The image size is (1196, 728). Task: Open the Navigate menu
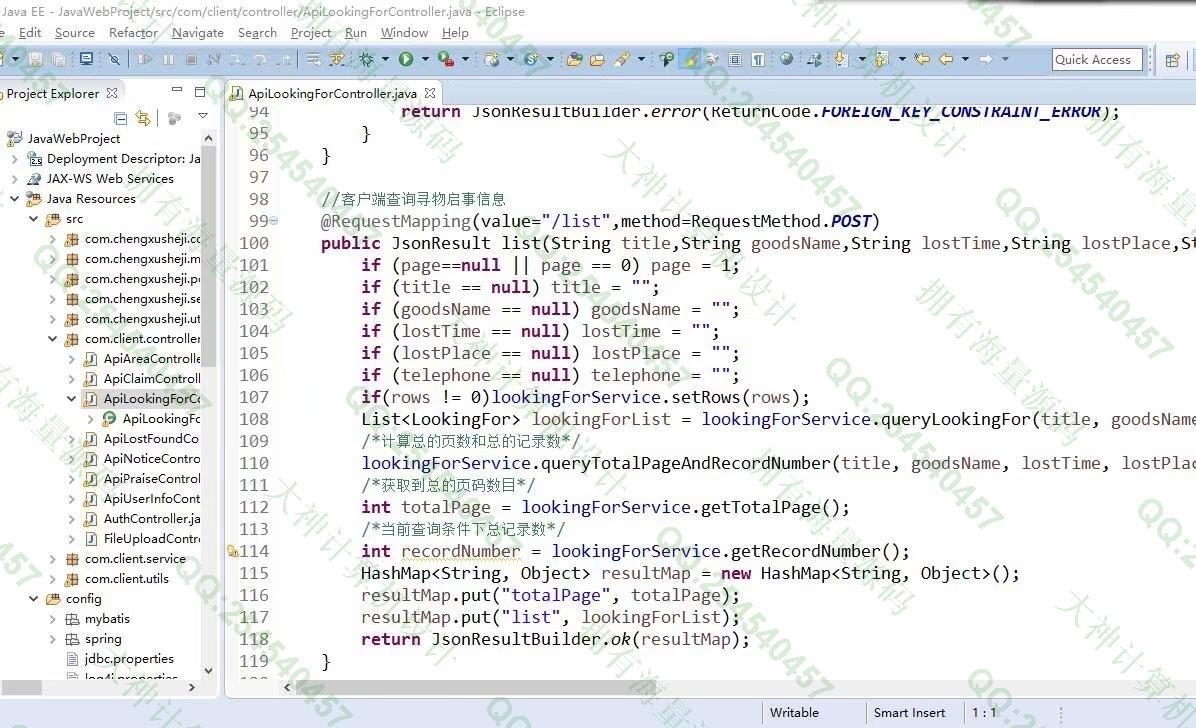198,33
